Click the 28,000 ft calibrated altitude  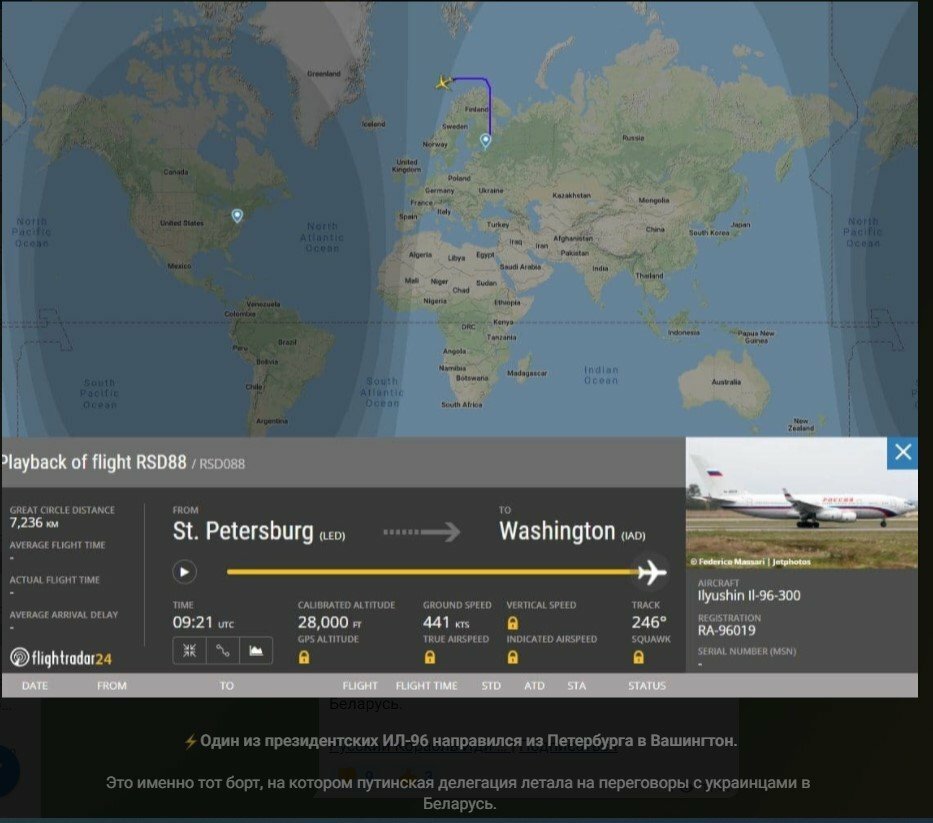329,622
